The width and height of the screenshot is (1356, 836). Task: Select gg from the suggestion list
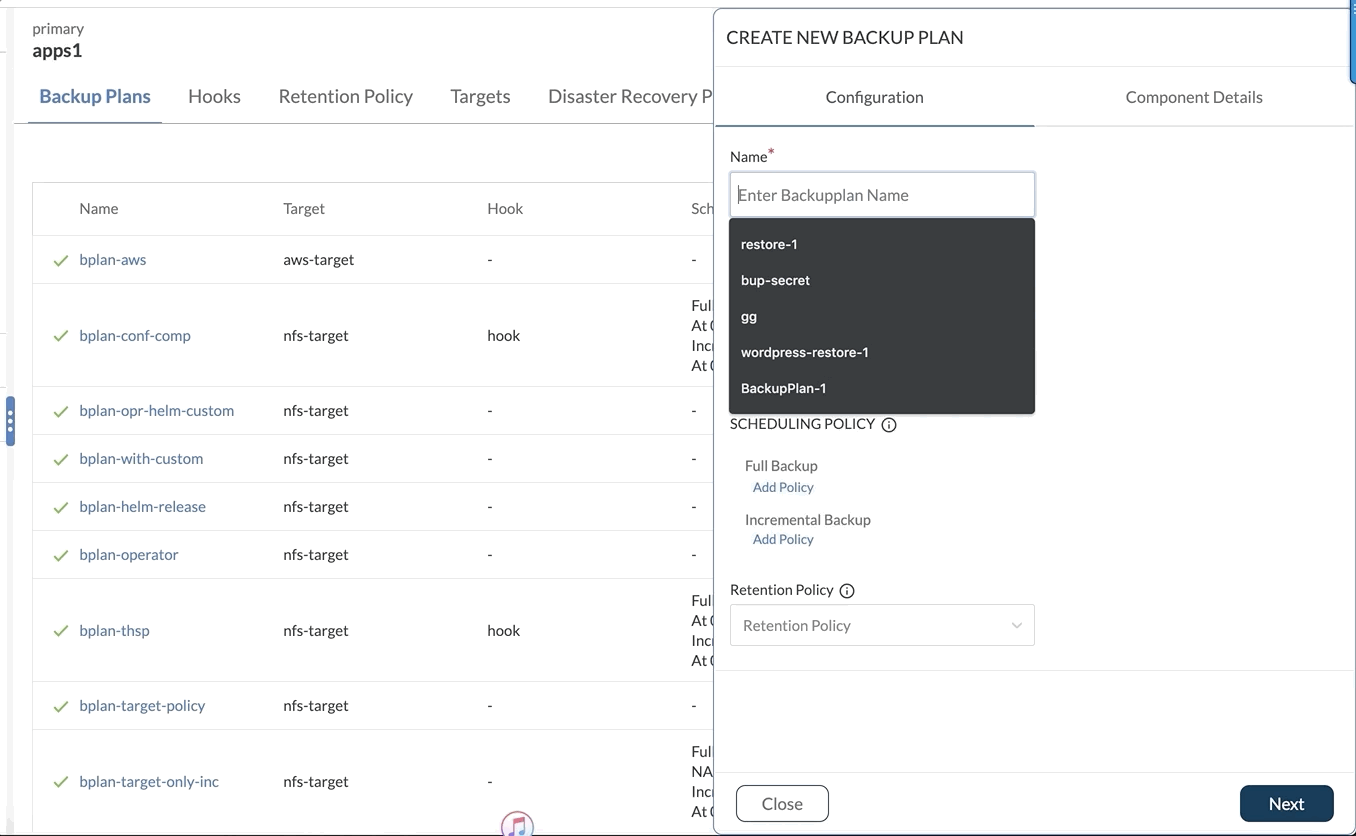(x=882, y=316)
